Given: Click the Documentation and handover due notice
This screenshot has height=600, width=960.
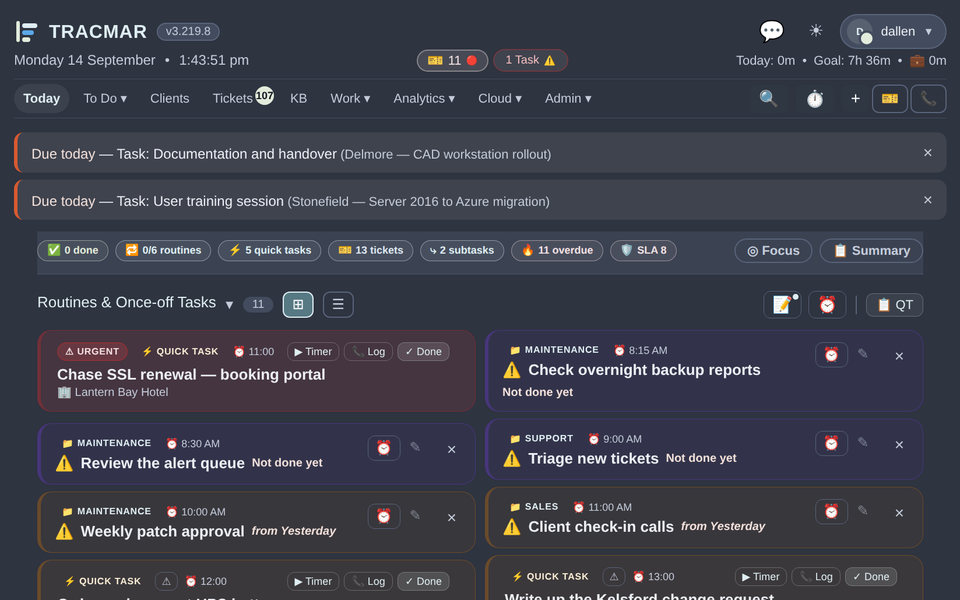Looking at the screenshot, I should pos(480,153).
